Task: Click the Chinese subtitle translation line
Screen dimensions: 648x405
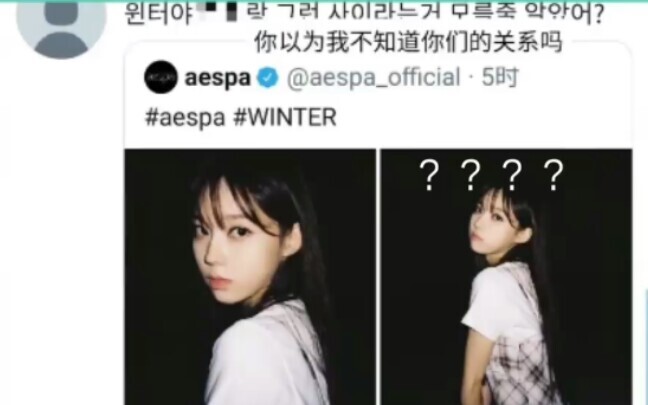Action: pyautogui.click(x=408, y=42)
